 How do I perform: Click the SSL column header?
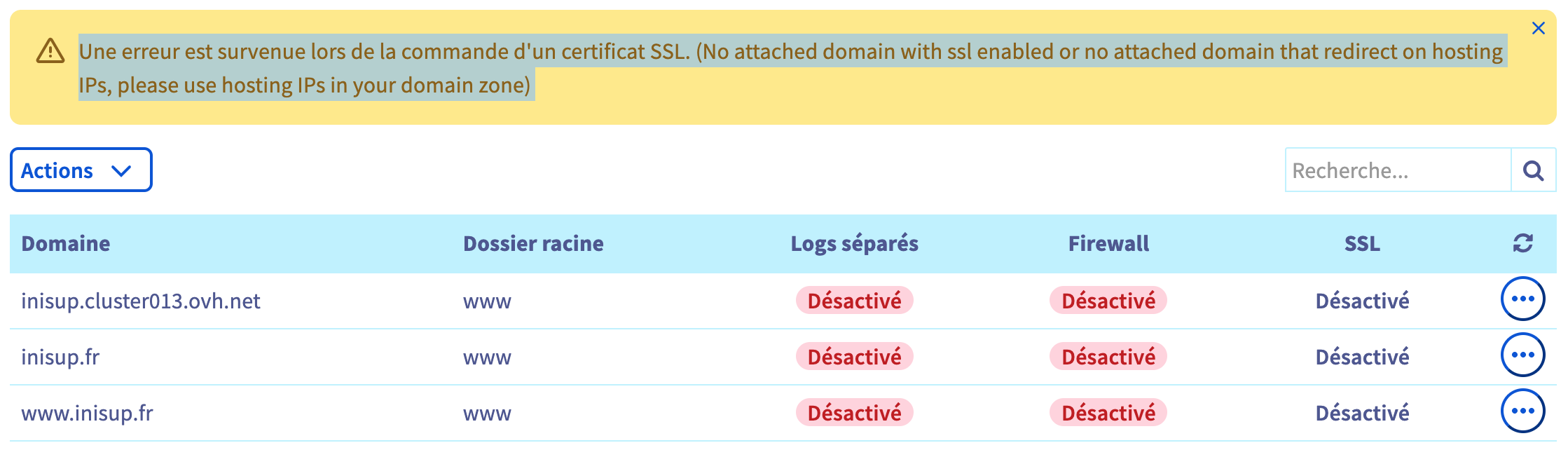(1362, 243)
